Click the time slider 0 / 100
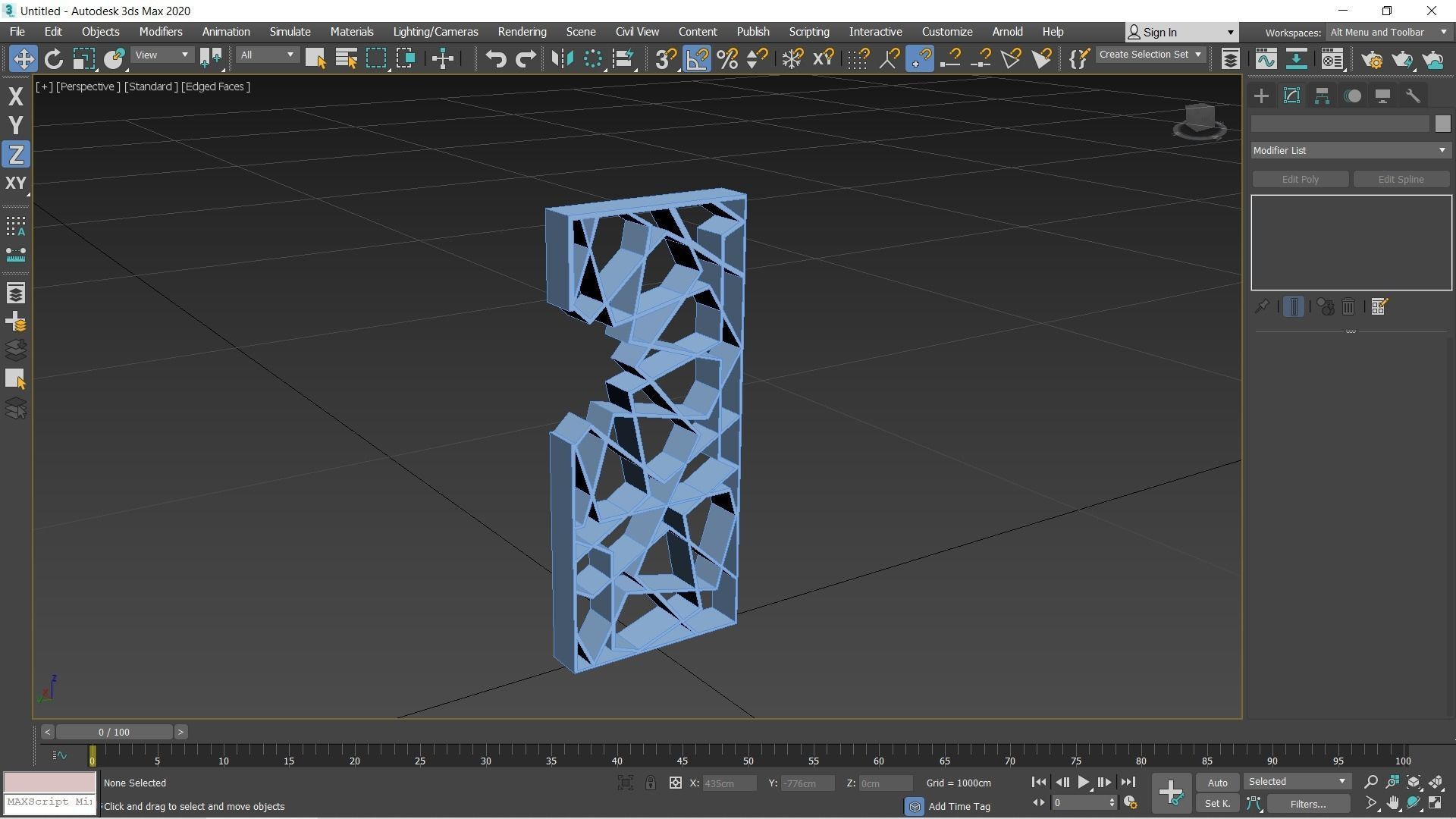 (114, 732)
